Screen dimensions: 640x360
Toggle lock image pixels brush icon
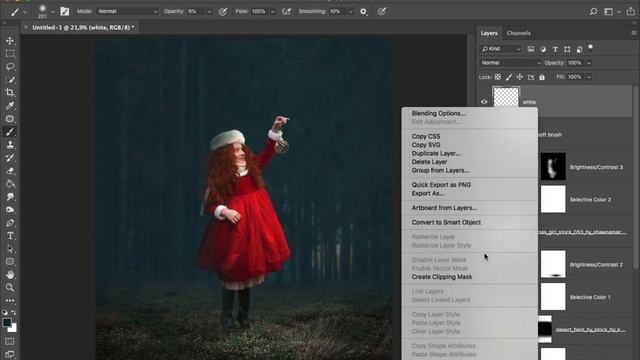pos(509,77)
